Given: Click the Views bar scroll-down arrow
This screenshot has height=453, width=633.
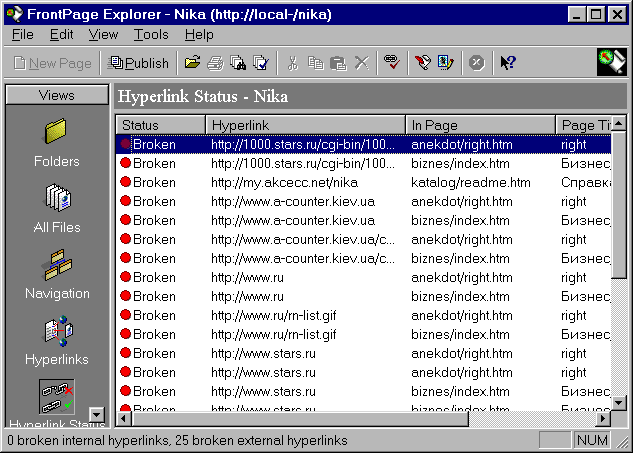Looking at the screenshot, I should [x=97, y=414].
